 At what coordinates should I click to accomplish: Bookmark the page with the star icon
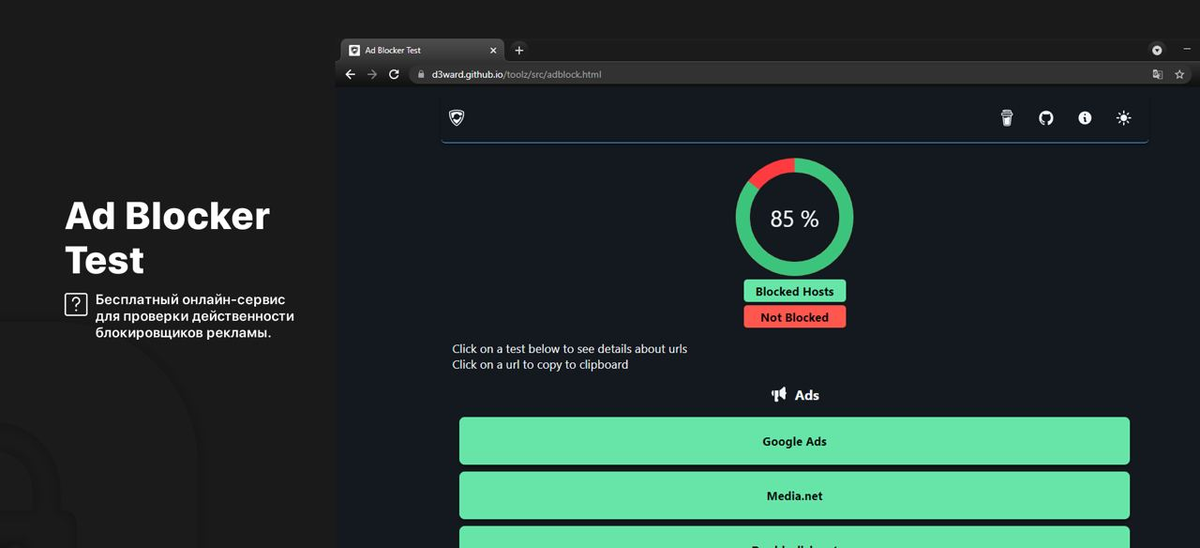pos(1179,74)
